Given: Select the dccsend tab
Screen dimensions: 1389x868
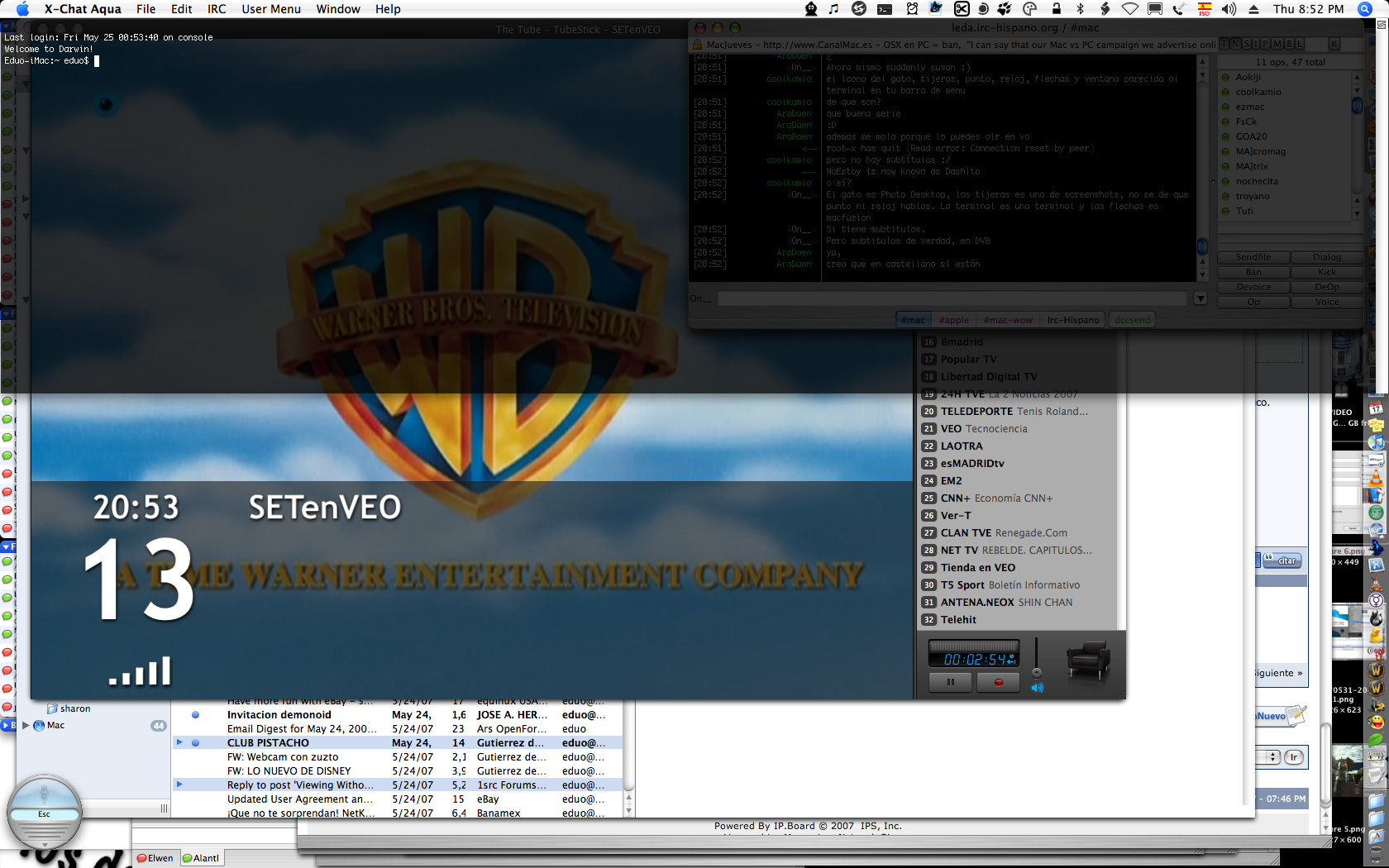Looking at the screenshot, I should pyautogui.click(x=1132, y=320).
